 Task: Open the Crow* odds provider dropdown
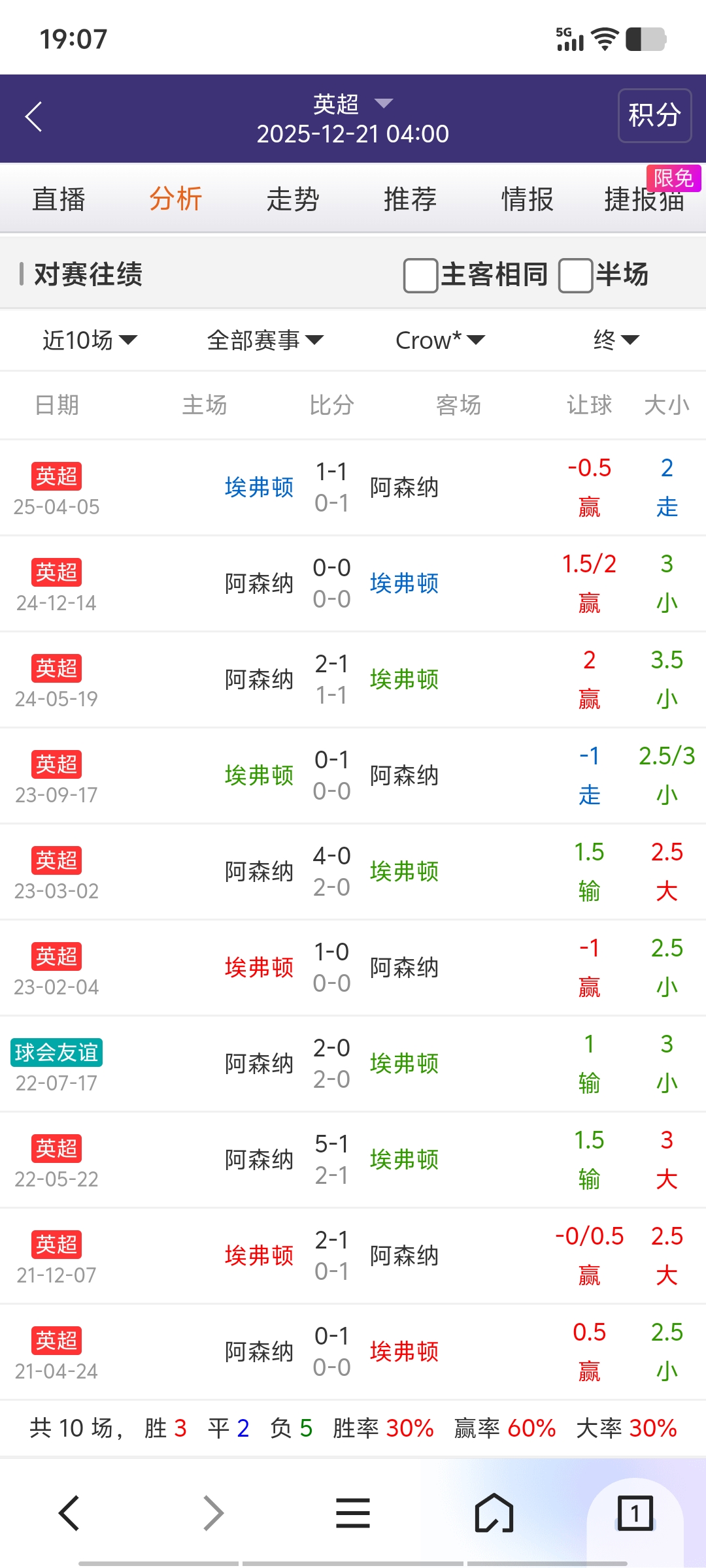point(440,340)
